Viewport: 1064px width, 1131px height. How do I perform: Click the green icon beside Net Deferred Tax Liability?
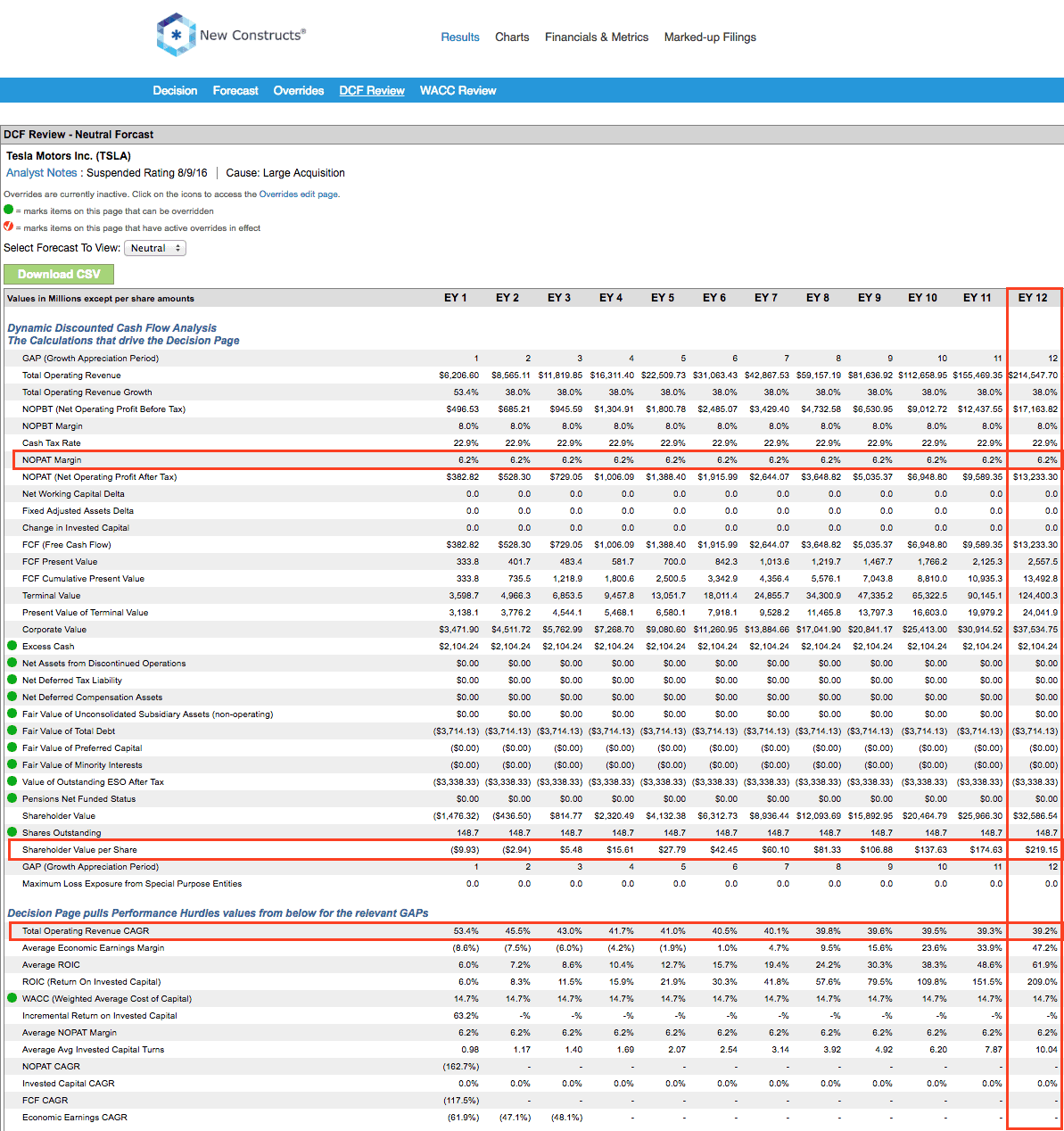12,680
